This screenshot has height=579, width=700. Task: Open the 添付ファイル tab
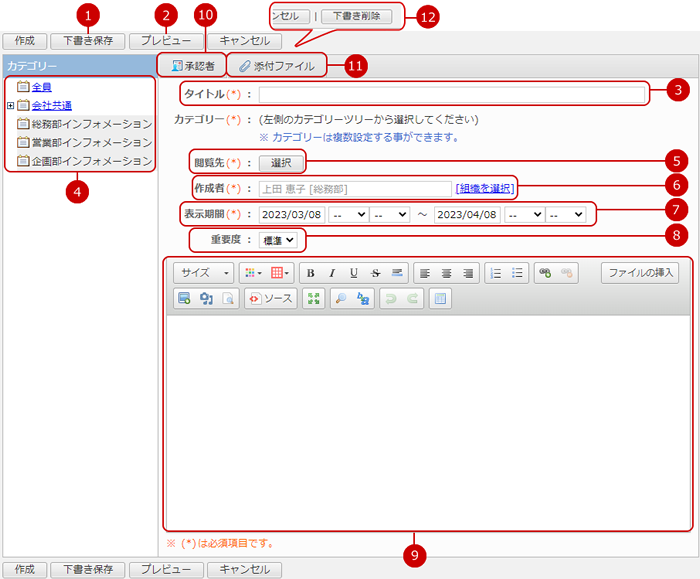277,66
